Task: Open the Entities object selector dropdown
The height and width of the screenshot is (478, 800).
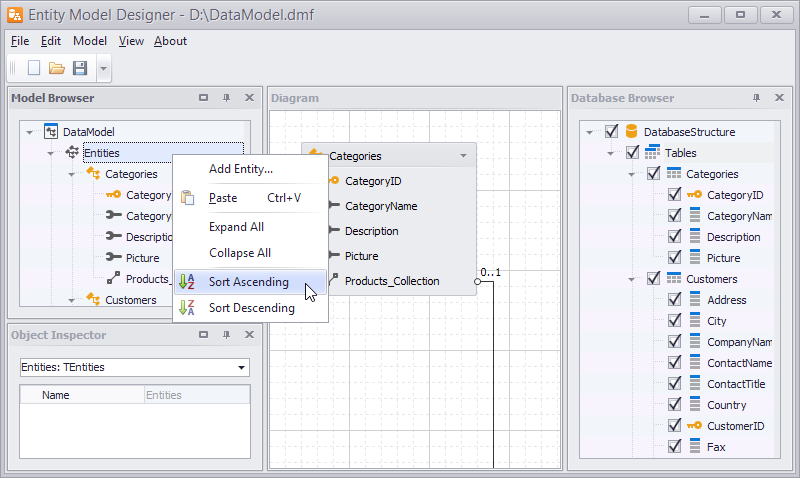Action: pyautogui.click(x=241, y=367)
